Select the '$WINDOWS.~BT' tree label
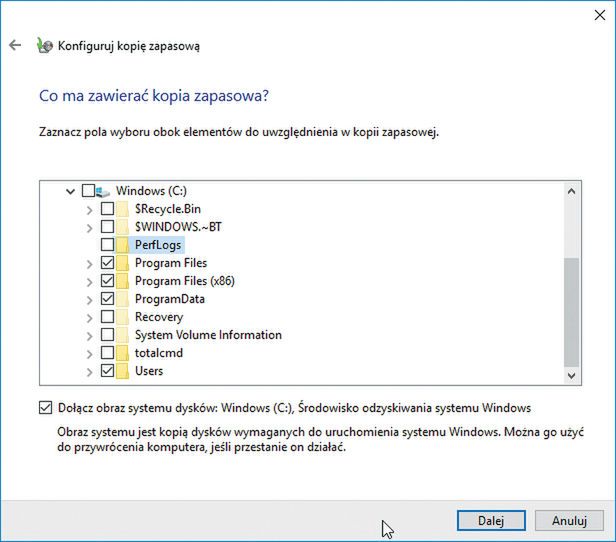Image resolution: width=616 pixels, height=542 pixels. pyautogui.click(x=178, y=227)
